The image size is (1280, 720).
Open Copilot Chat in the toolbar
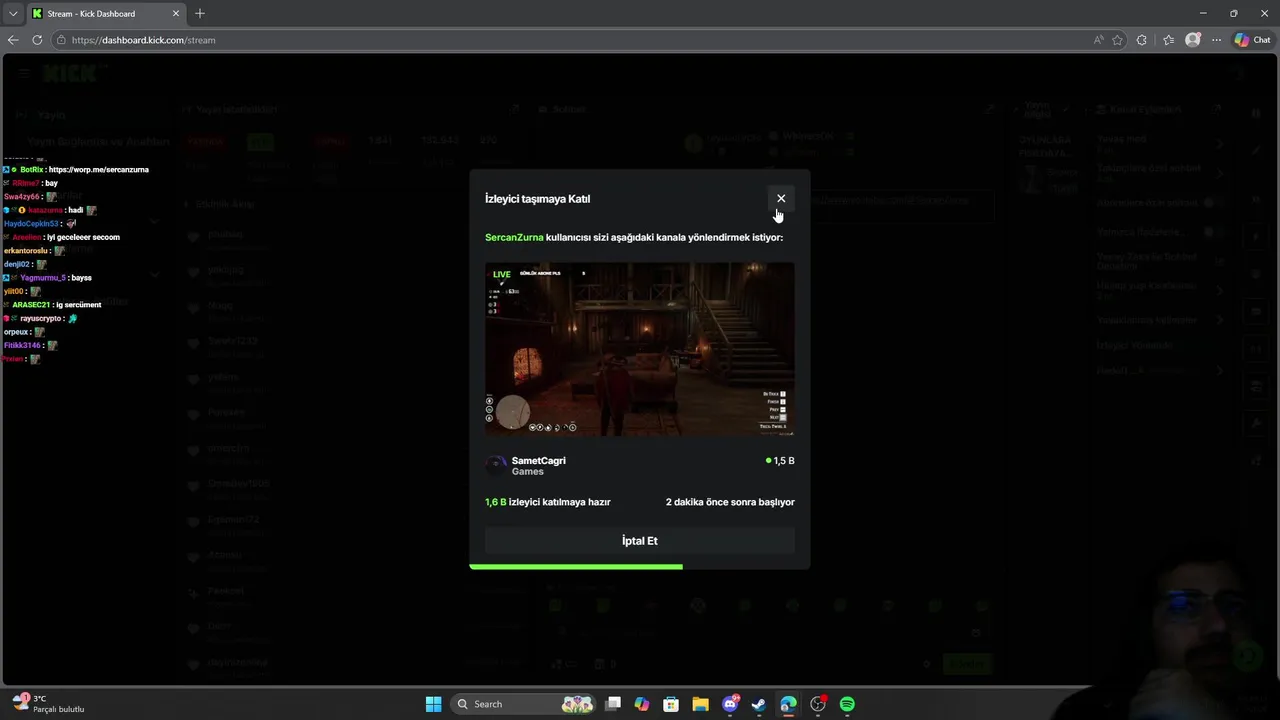pos(1252,40)
